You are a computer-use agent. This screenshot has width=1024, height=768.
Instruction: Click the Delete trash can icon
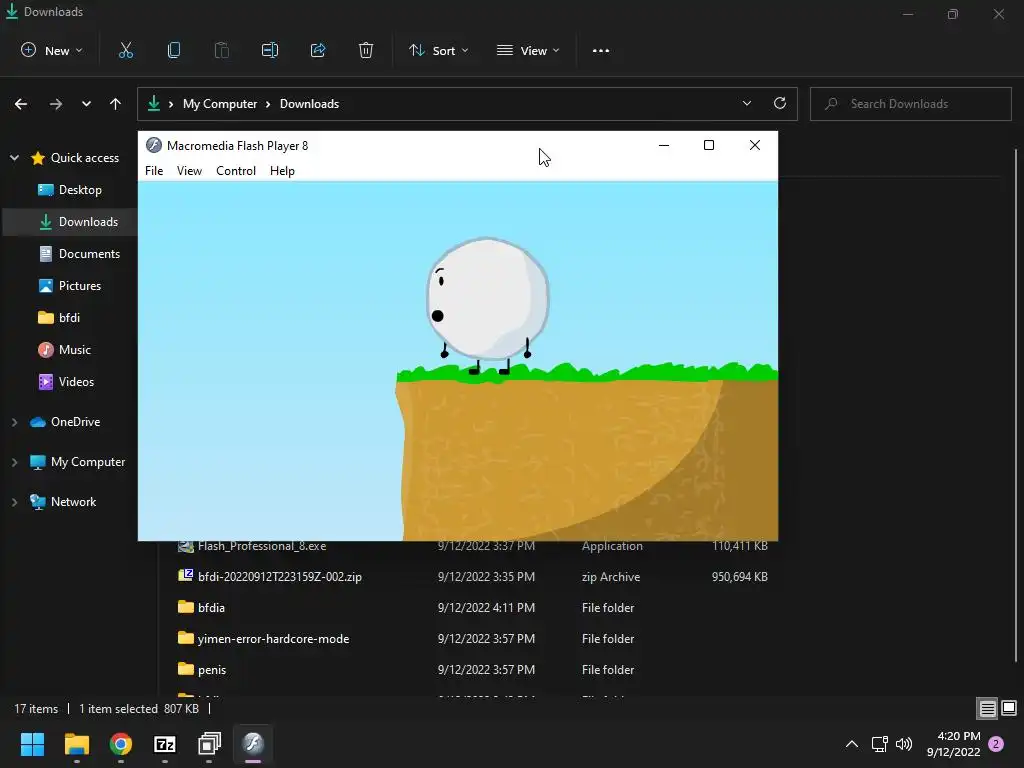click(x=366, y=50)
